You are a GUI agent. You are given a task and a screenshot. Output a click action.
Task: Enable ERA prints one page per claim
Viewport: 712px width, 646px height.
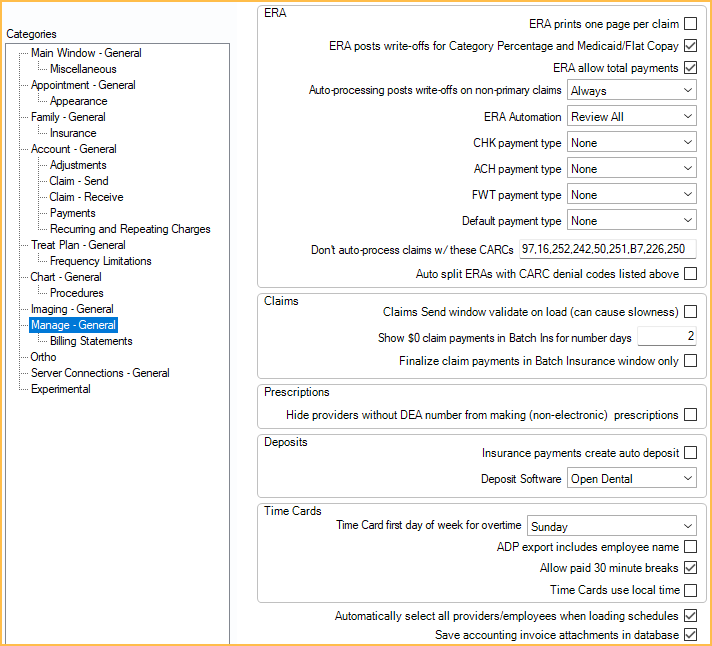point(690,23)
